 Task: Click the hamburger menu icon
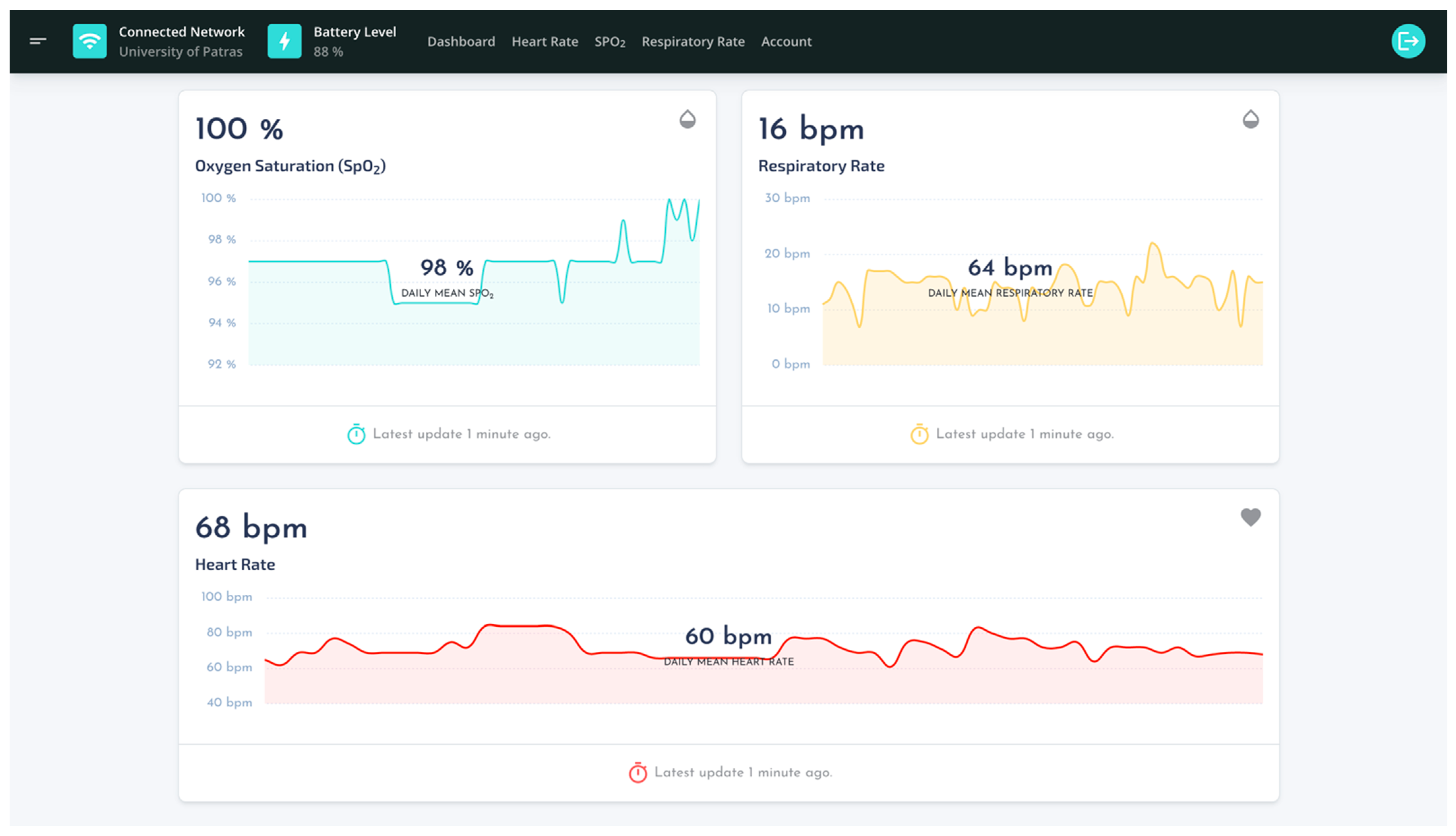(x=38, y=41)
